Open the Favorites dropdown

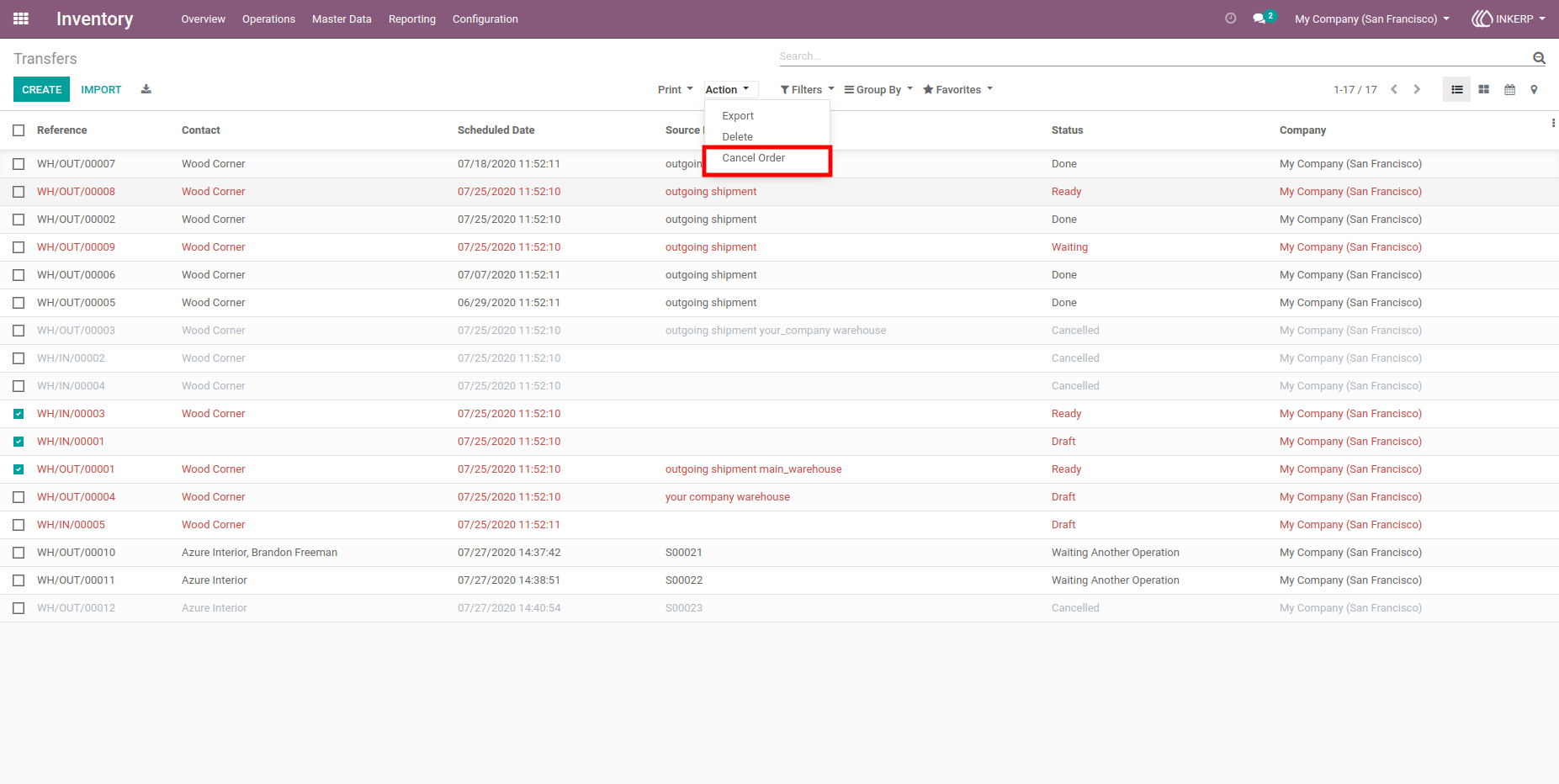click(958, 90)
